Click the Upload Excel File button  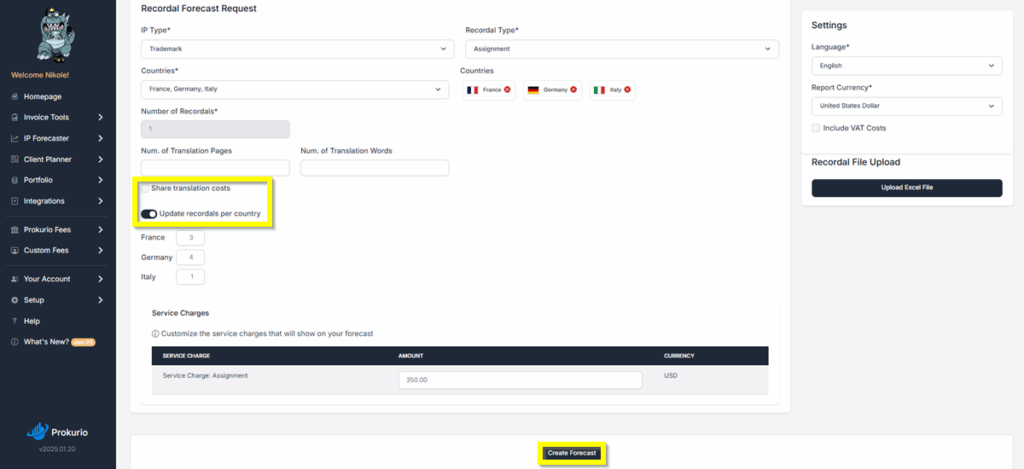[906, 188]
